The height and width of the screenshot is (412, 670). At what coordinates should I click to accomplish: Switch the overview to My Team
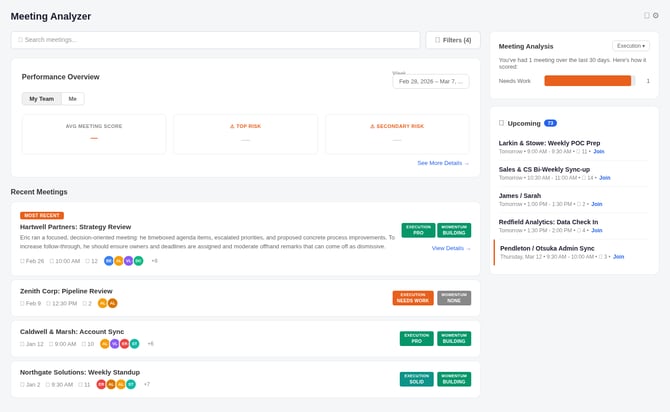[x=42, y=98]
